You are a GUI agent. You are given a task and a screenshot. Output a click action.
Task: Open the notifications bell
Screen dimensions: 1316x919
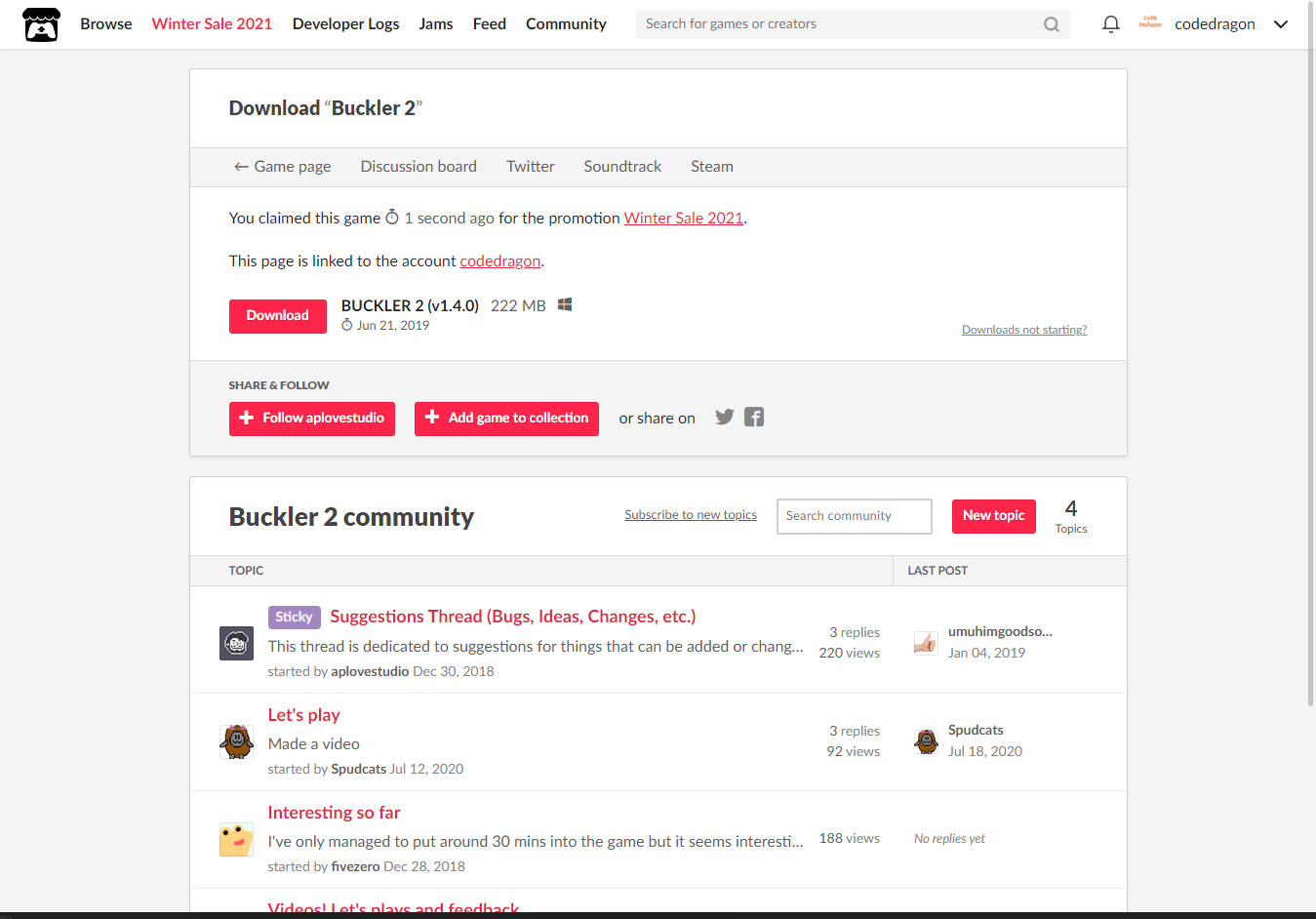tap(1110, 24)
